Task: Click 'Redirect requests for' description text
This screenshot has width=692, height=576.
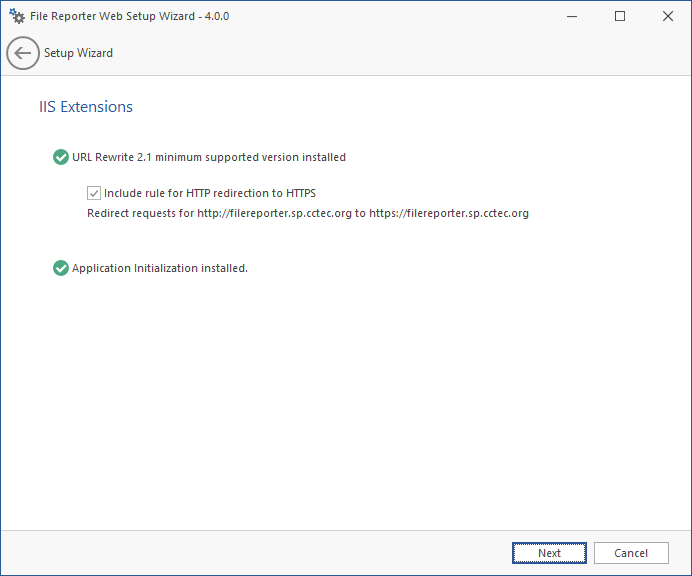Action: click(x=140, y=213)
